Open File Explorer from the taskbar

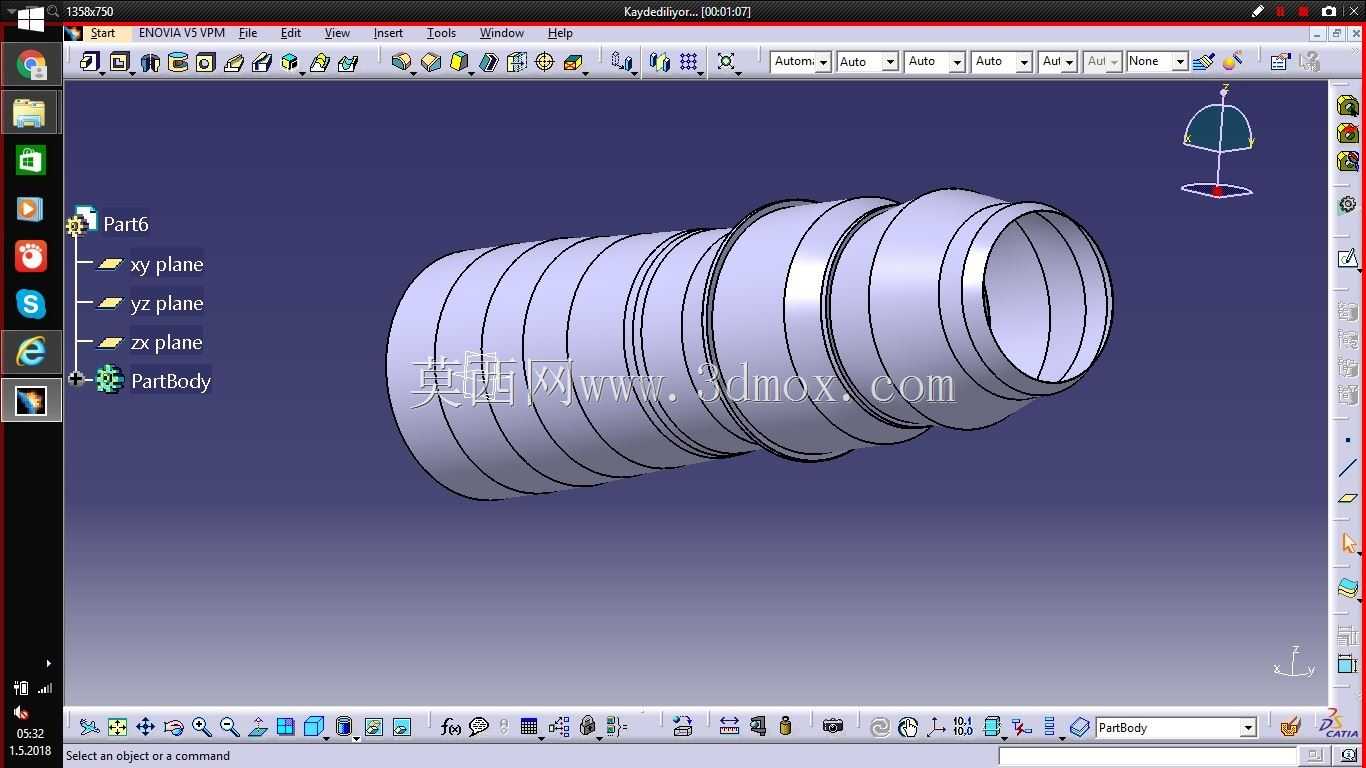click(x=30, y=113)
